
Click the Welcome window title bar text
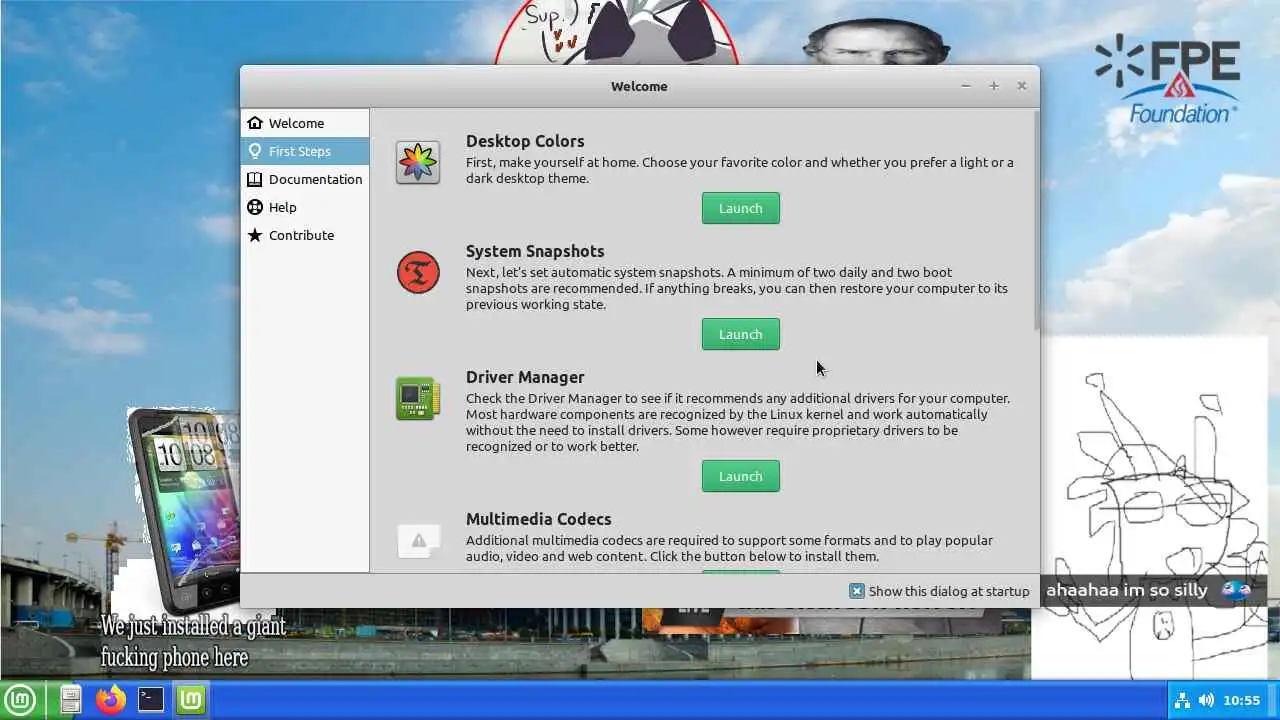click(639, 86)
